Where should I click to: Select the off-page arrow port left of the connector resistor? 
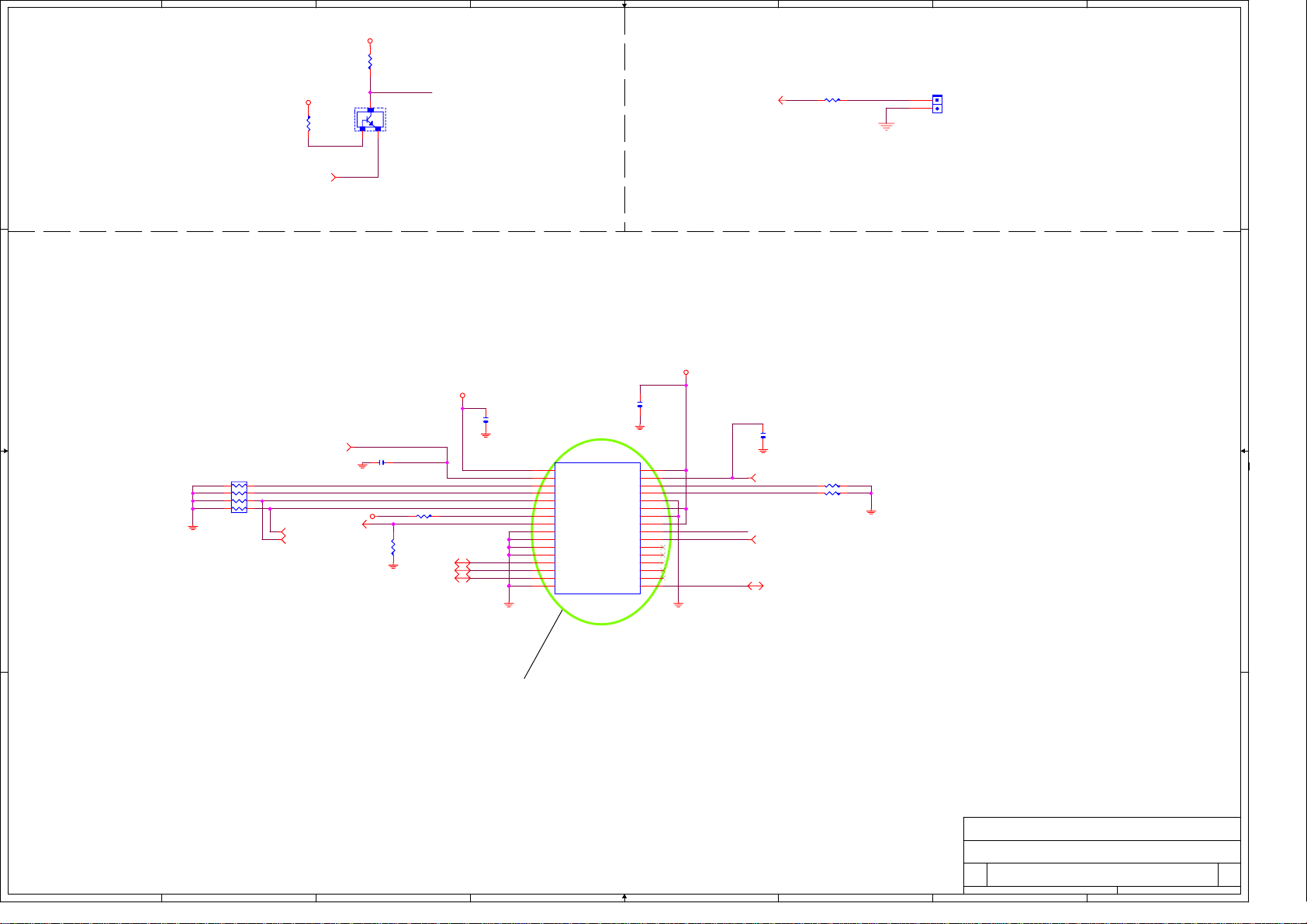pos(782,100)
